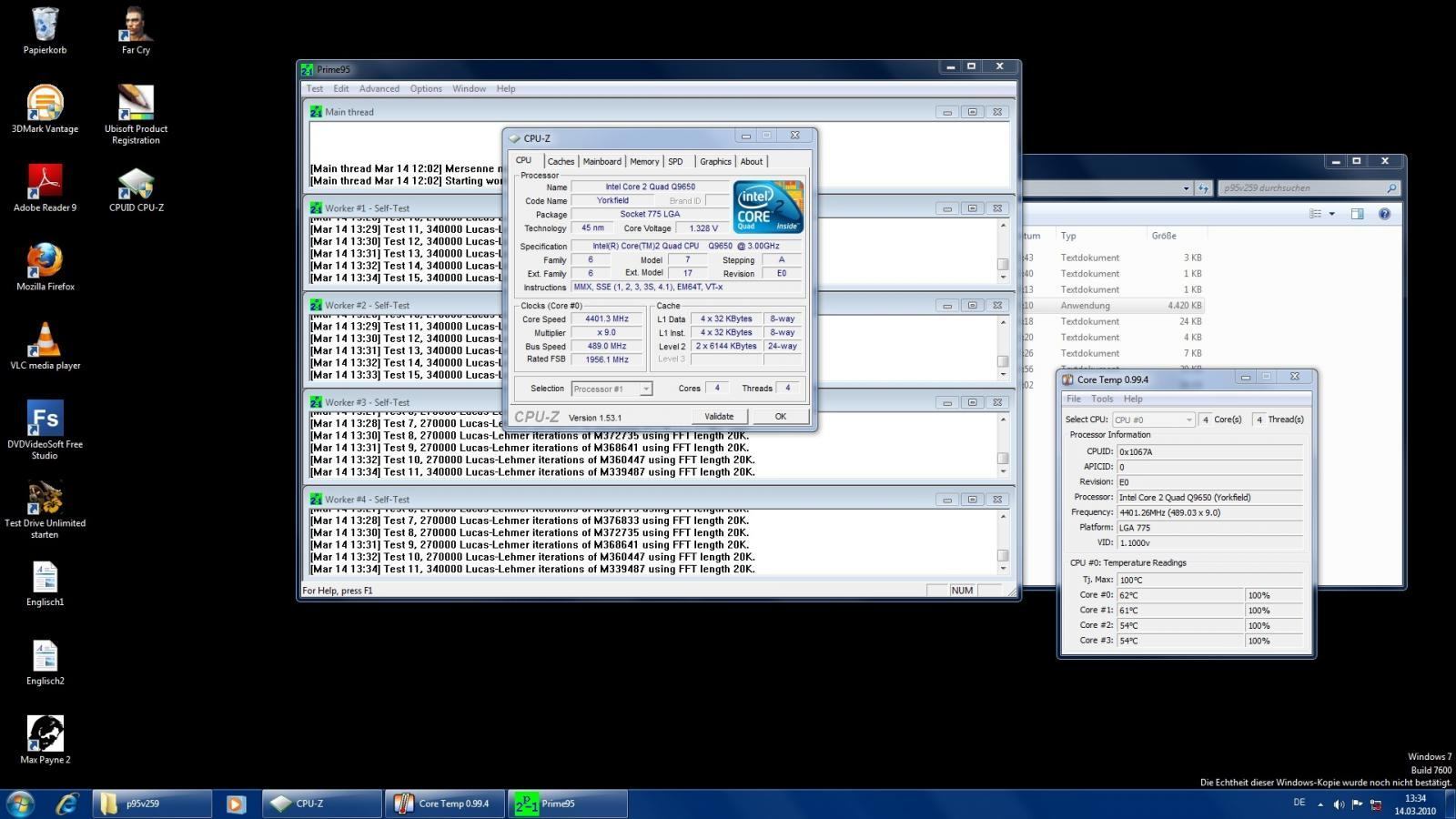Switch to the Graphics tab in CPU-Z
The width and height of the screenshot is (1456, 819).
pos(715,161)
